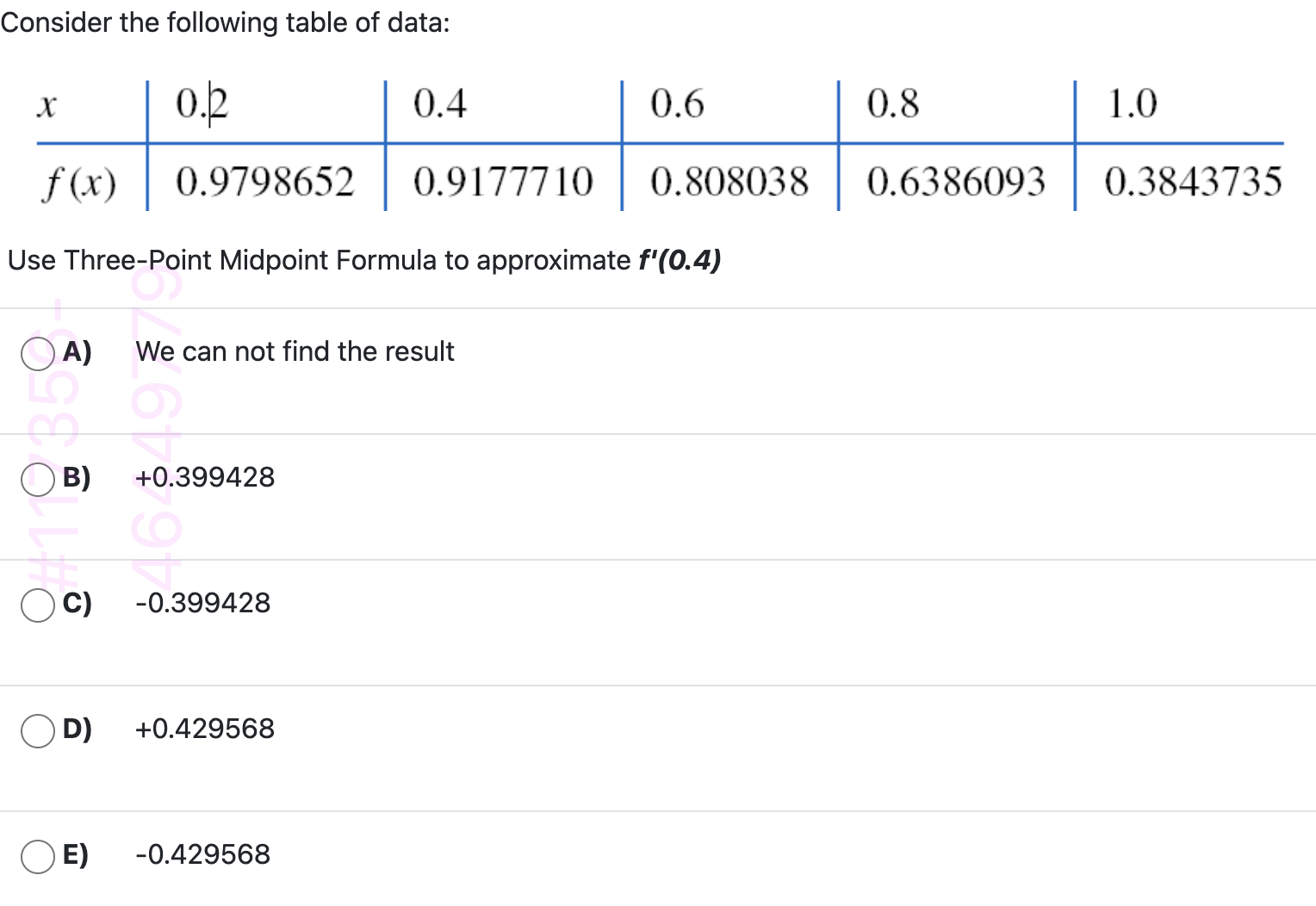Click the table cell containing 0.6386093

(957, 181)
